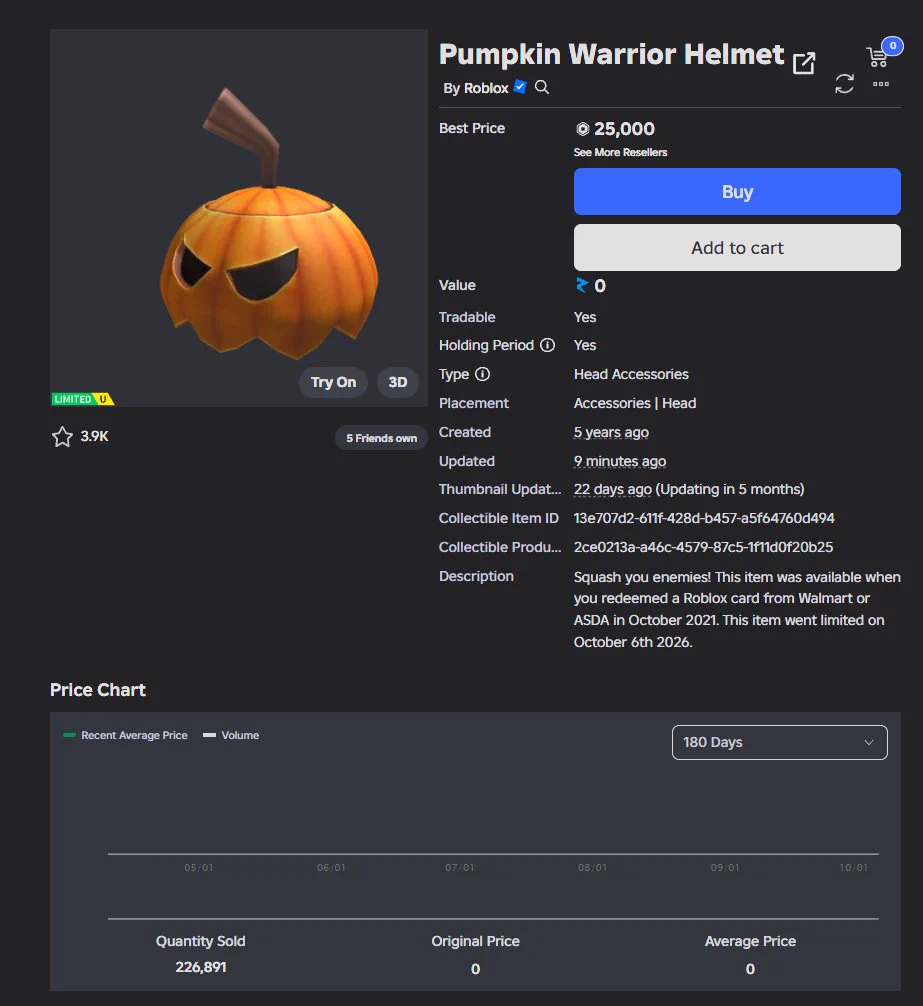Open item in new tab via external-link icon
This screenshot has height=1006, width=923.
(x=804, y=64)
